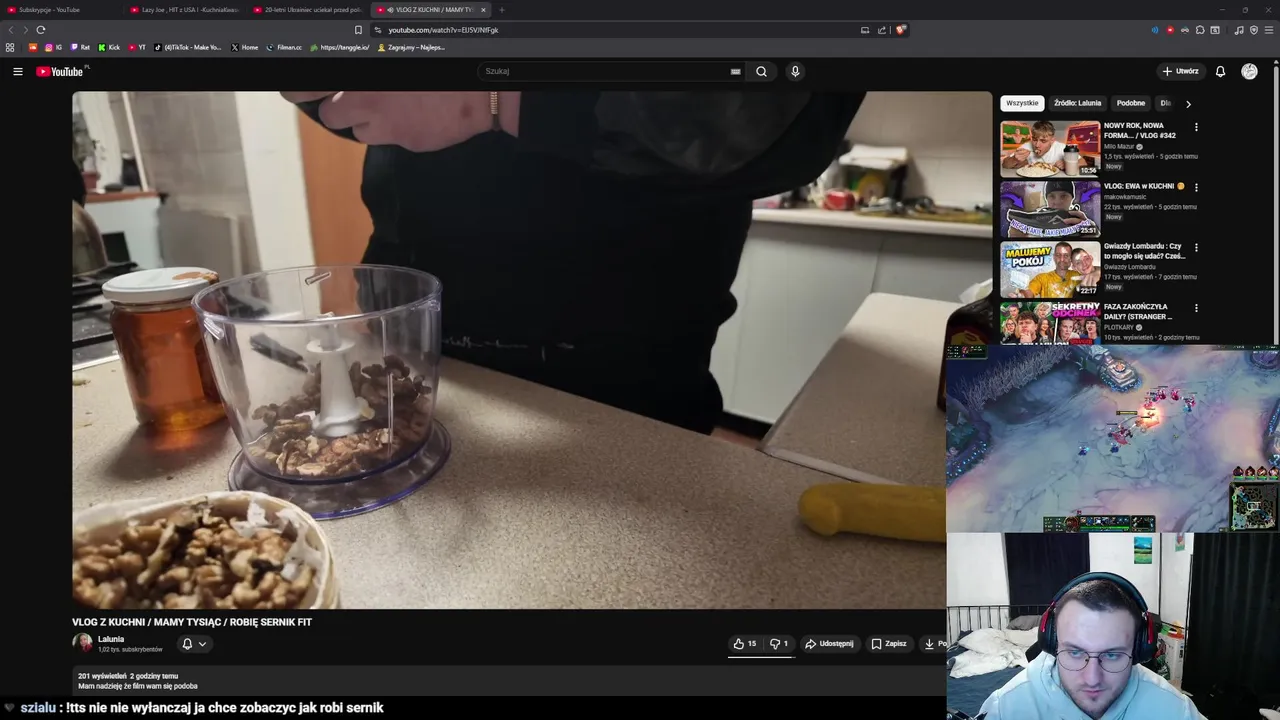
Task: Open the tanggle.io bookmark
Action: point(340,47)
